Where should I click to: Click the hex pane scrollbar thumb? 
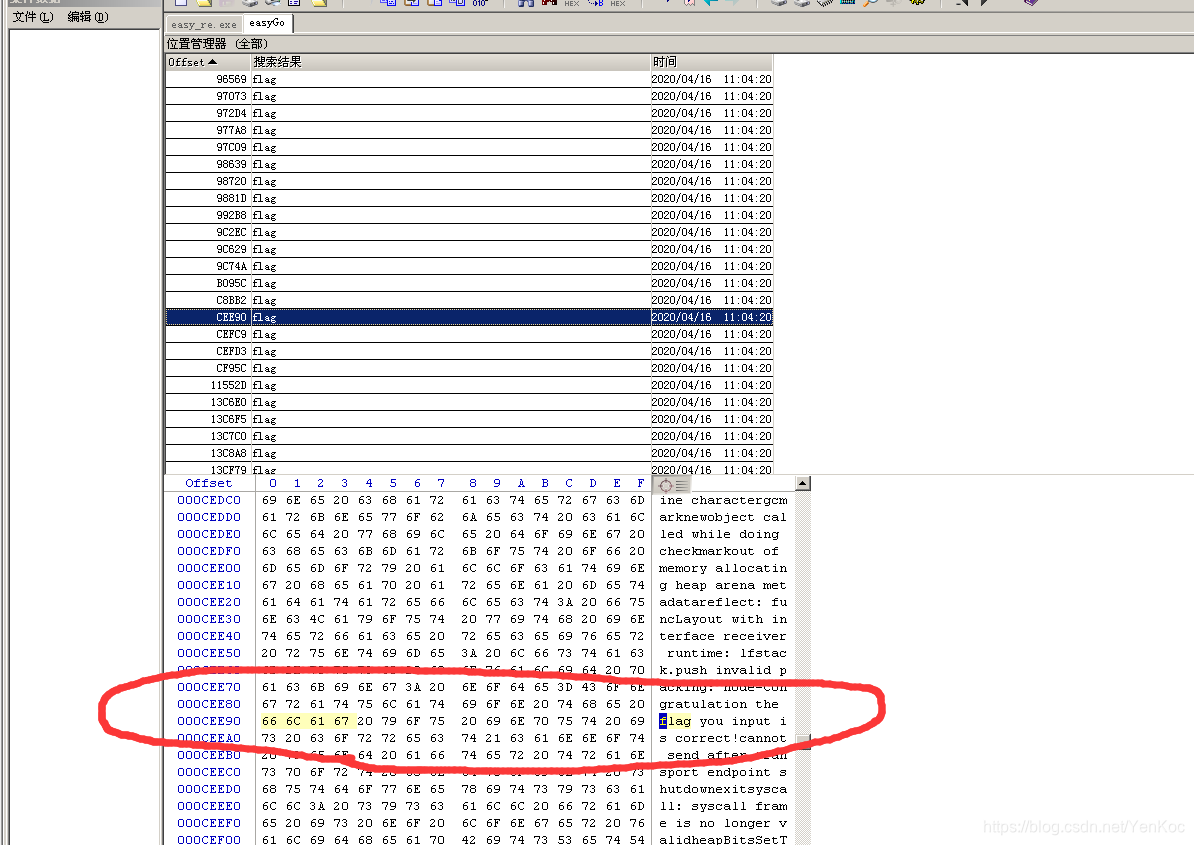803,741
